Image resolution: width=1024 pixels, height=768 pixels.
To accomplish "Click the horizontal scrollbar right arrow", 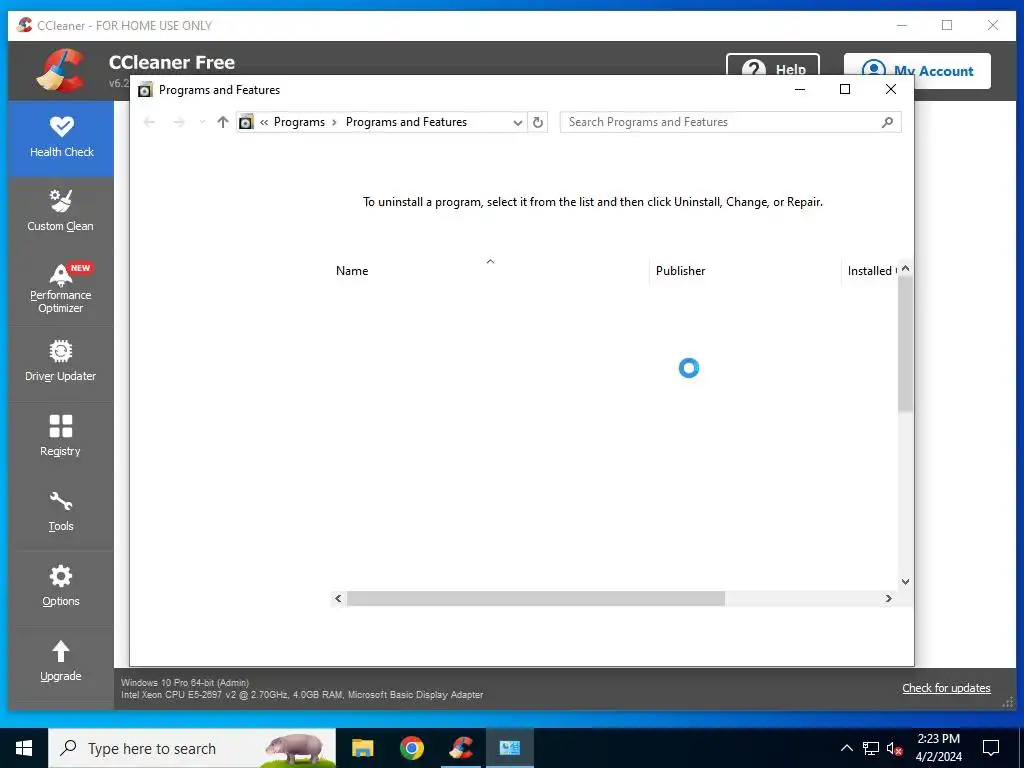I will pos(888,598).
